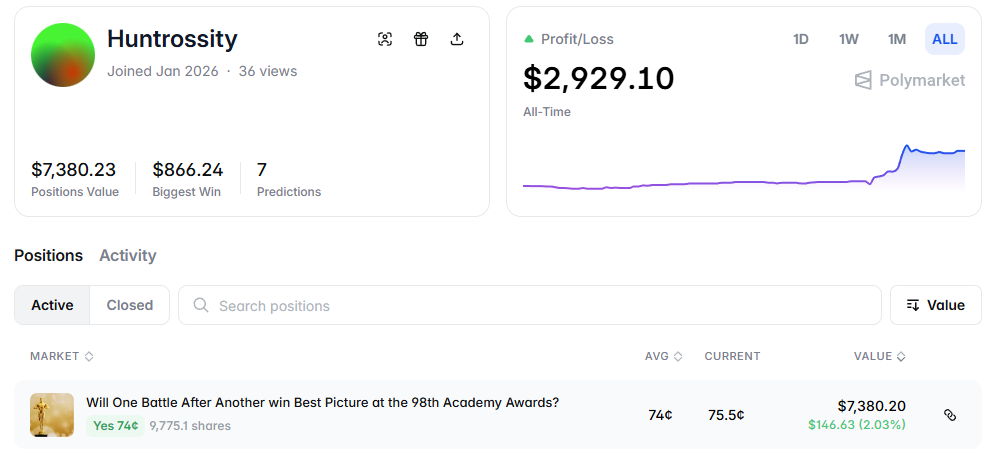
Task: Click the link icon on position row
Action: 950,414
